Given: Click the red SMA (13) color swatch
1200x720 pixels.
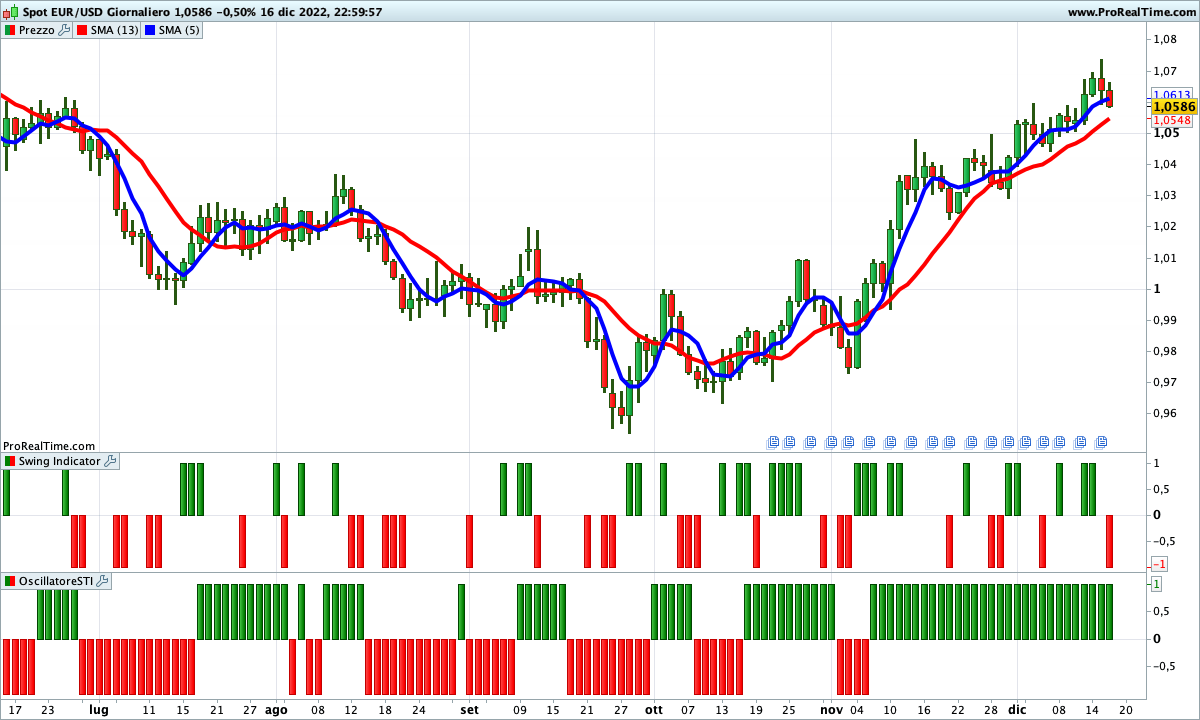Looking at the screenshot, I should [x=82, y=30].
